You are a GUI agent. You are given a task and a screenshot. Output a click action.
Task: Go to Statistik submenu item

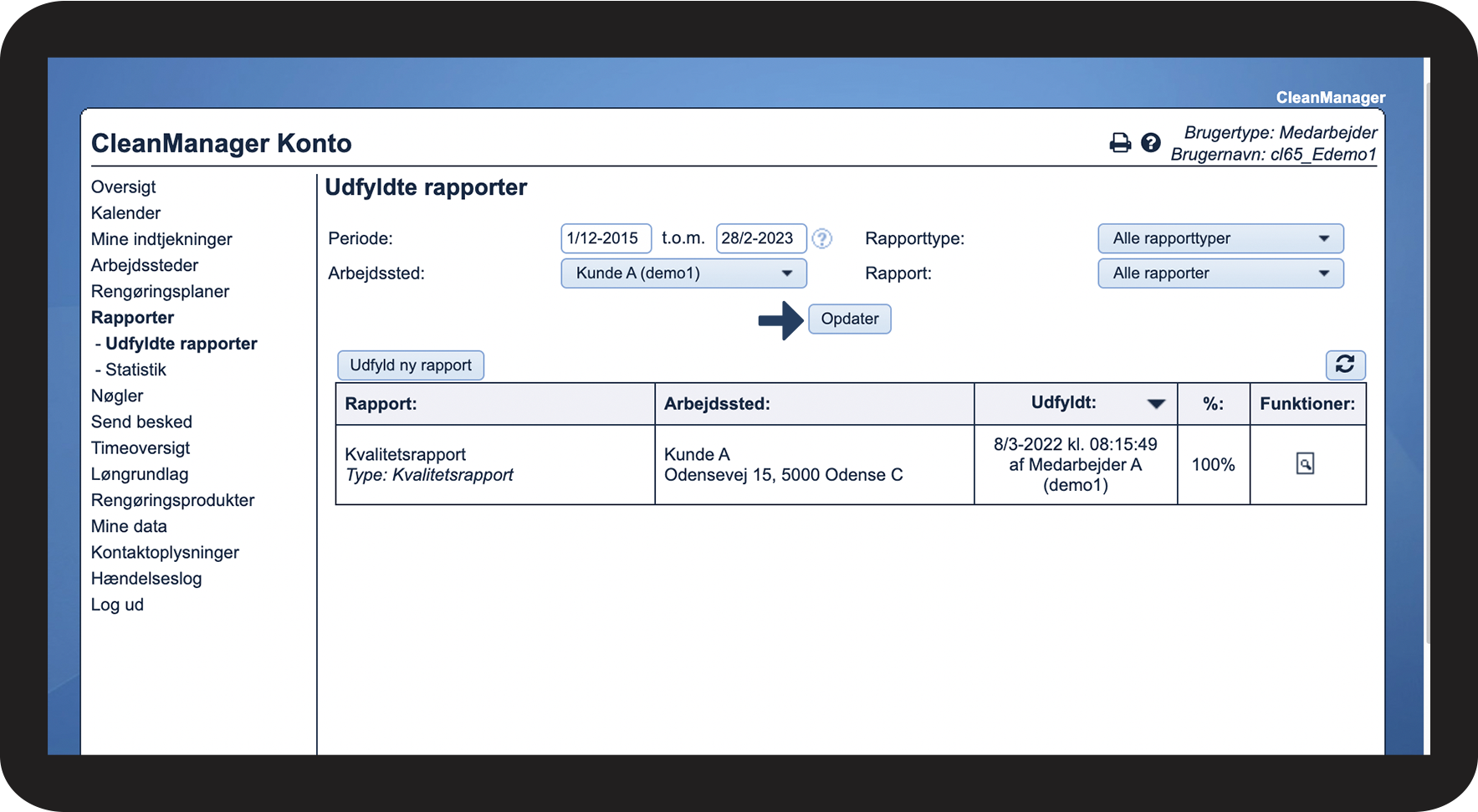point(136,370)
